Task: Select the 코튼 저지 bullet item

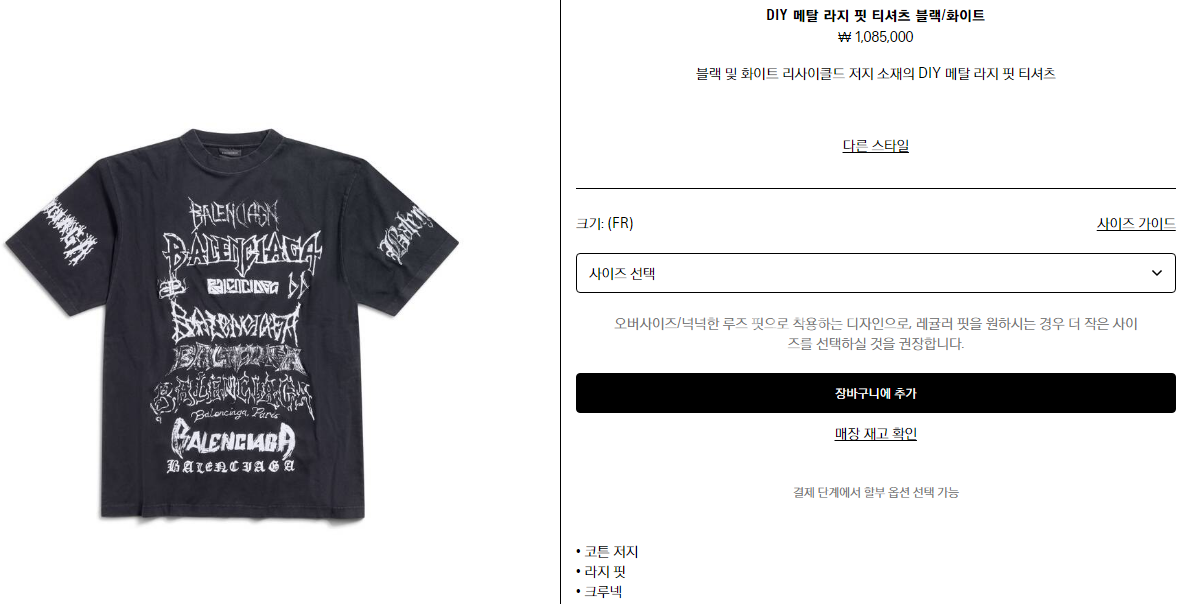Action: click(x=607, y=552)
